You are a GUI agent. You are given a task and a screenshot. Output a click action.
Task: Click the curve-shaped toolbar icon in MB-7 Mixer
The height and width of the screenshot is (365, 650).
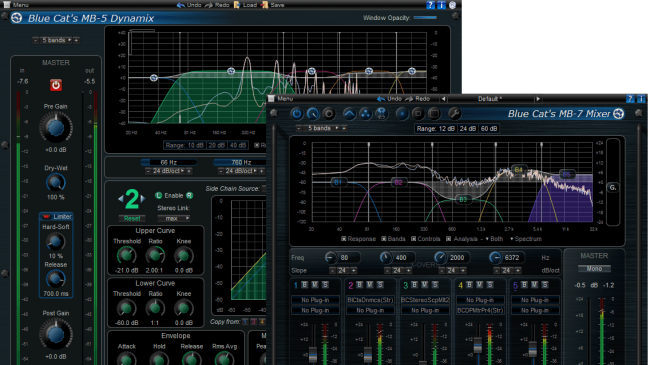click(349, 113)
